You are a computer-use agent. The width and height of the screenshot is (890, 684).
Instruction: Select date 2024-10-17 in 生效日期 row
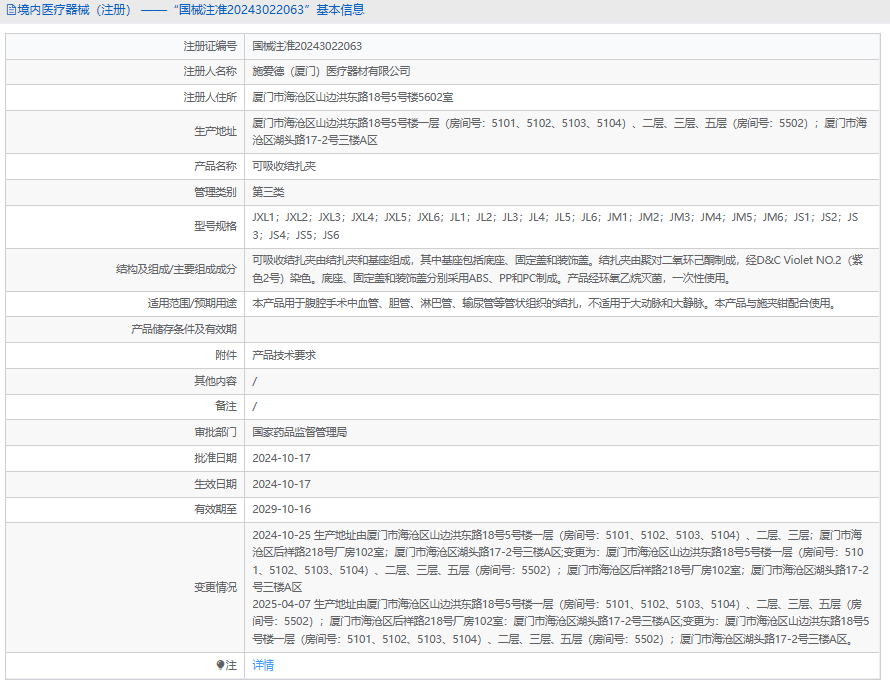click(x=282, y=484)
